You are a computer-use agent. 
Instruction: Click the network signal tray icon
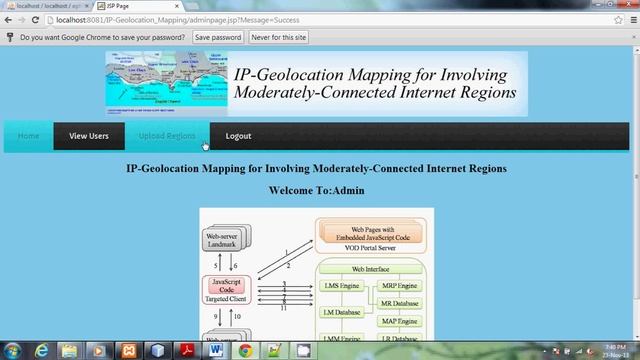(578, 351)
